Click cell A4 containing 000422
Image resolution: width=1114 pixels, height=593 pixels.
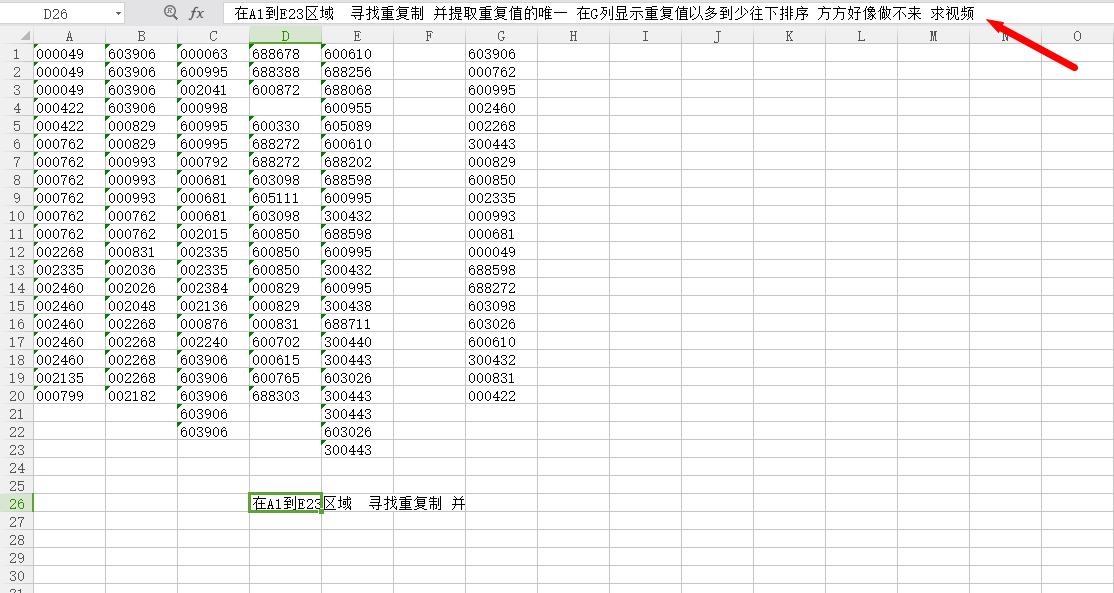[70, 108]
